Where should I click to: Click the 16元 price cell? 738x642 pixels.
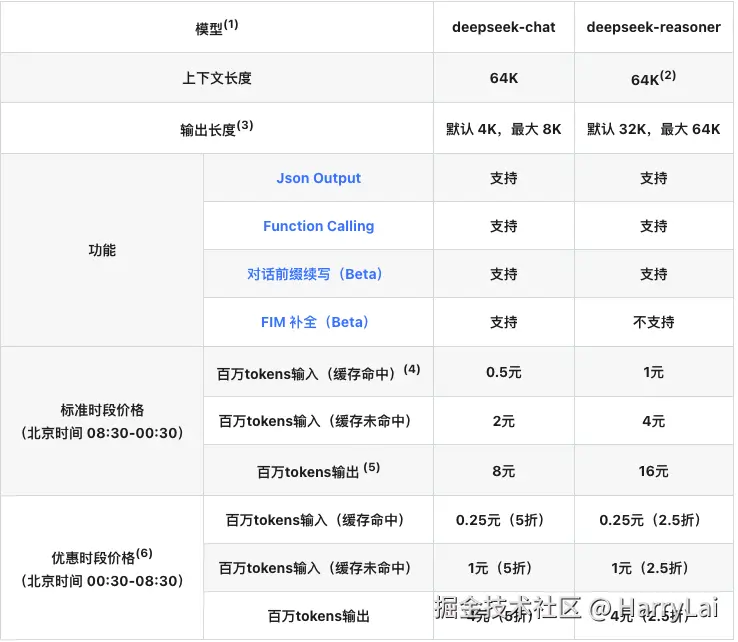click(x=653, y=471)
